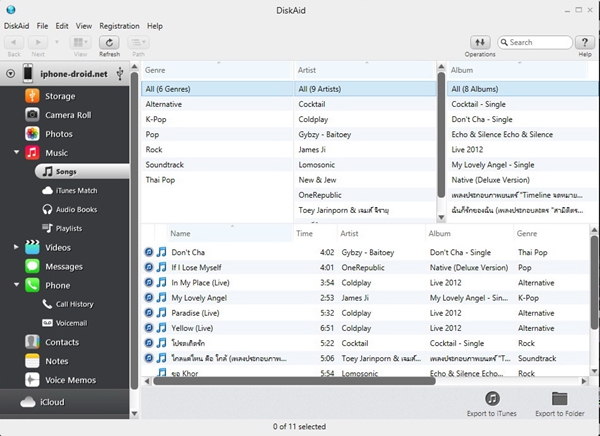The width and height of the screenshot is (600, 436).
Task: Click the Refresh toolbar button
Action: pyautogui.click(x=109, y=42)
